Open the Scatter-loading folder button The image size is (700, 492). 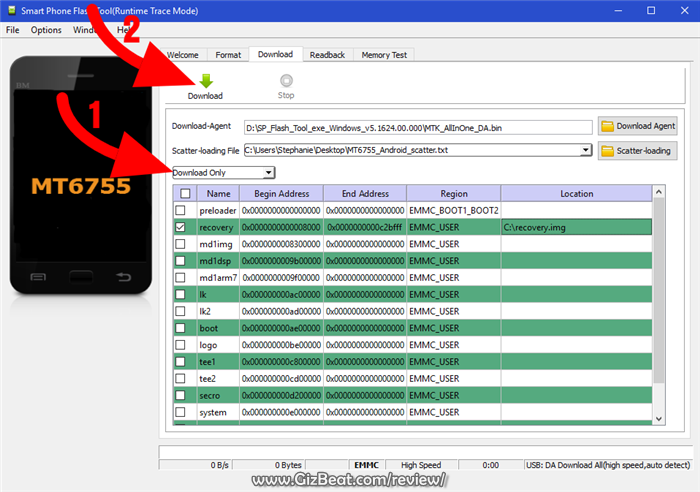[638, 151]
